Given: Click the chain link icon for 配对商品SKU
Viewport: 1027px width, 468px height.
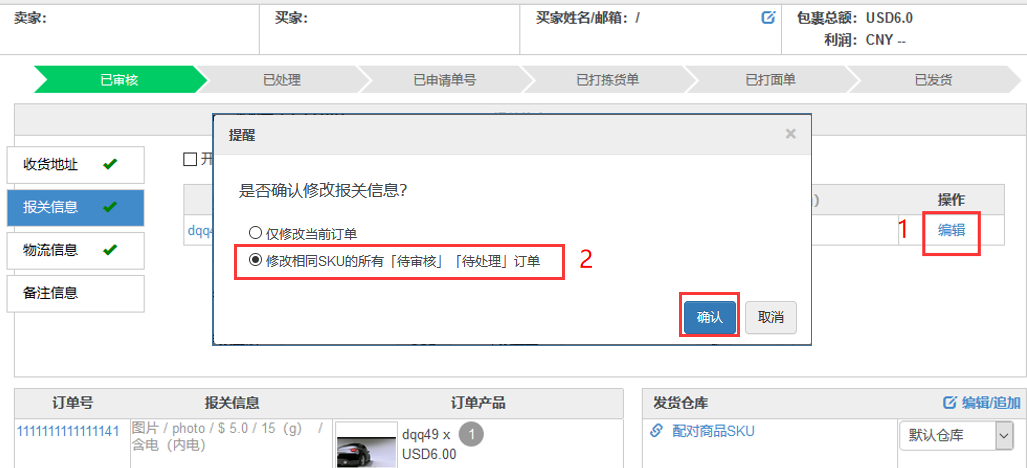Looking at the screenshot, I should click(656, 431).
